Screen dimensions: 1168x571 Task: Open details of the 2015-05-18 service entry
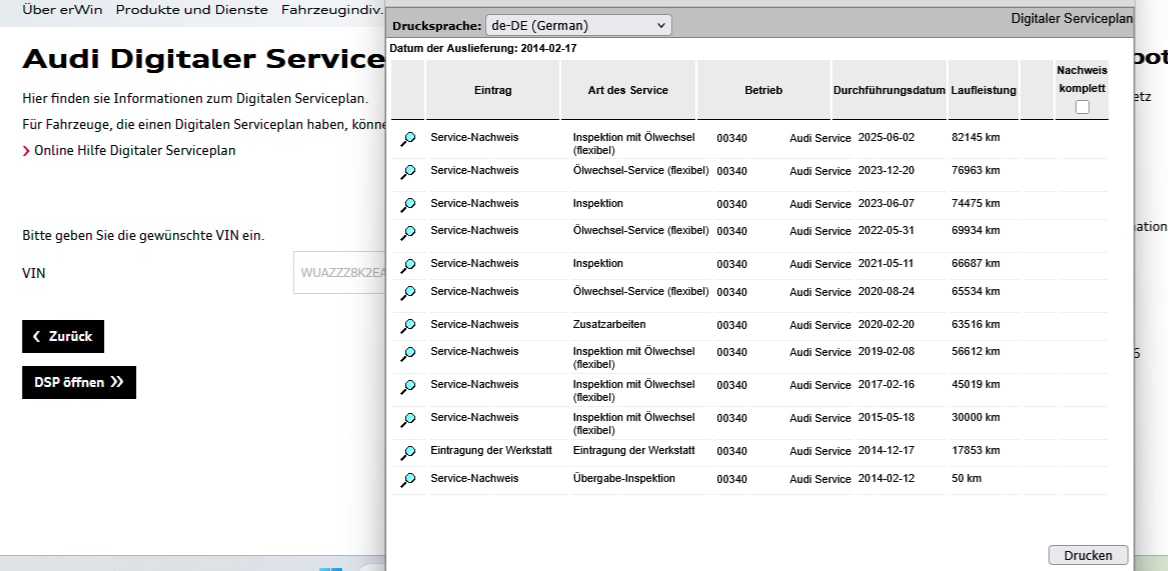[407, 419]
